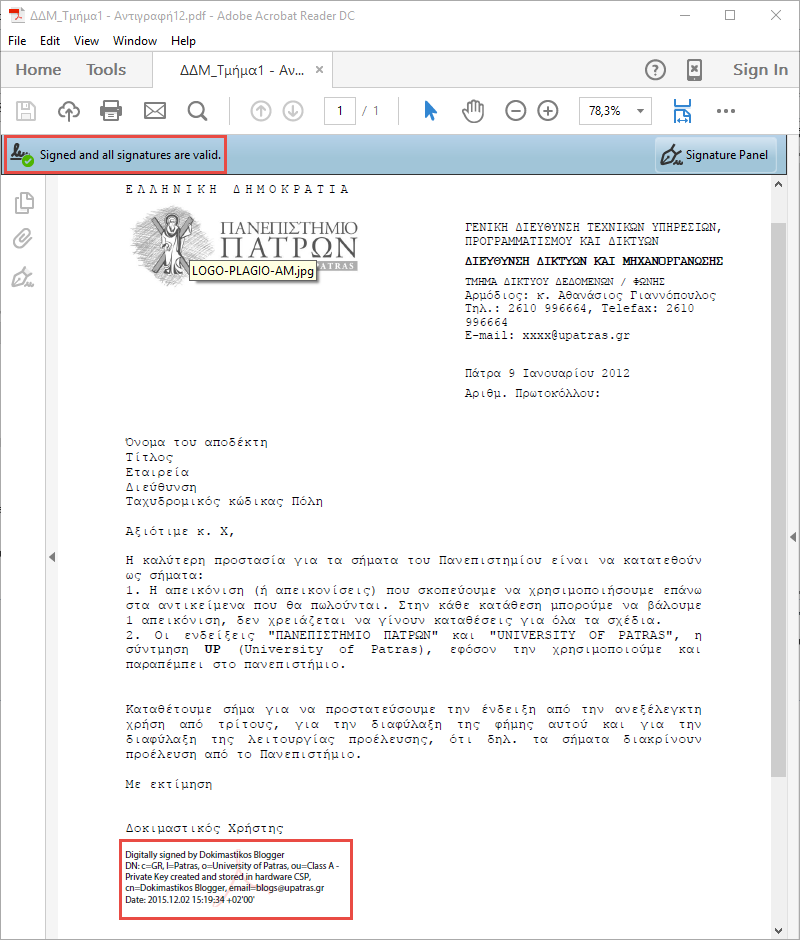Open the Help menu
Image resolution: width=800 pixels, height=940 pixels.
[x=184, y=41]
